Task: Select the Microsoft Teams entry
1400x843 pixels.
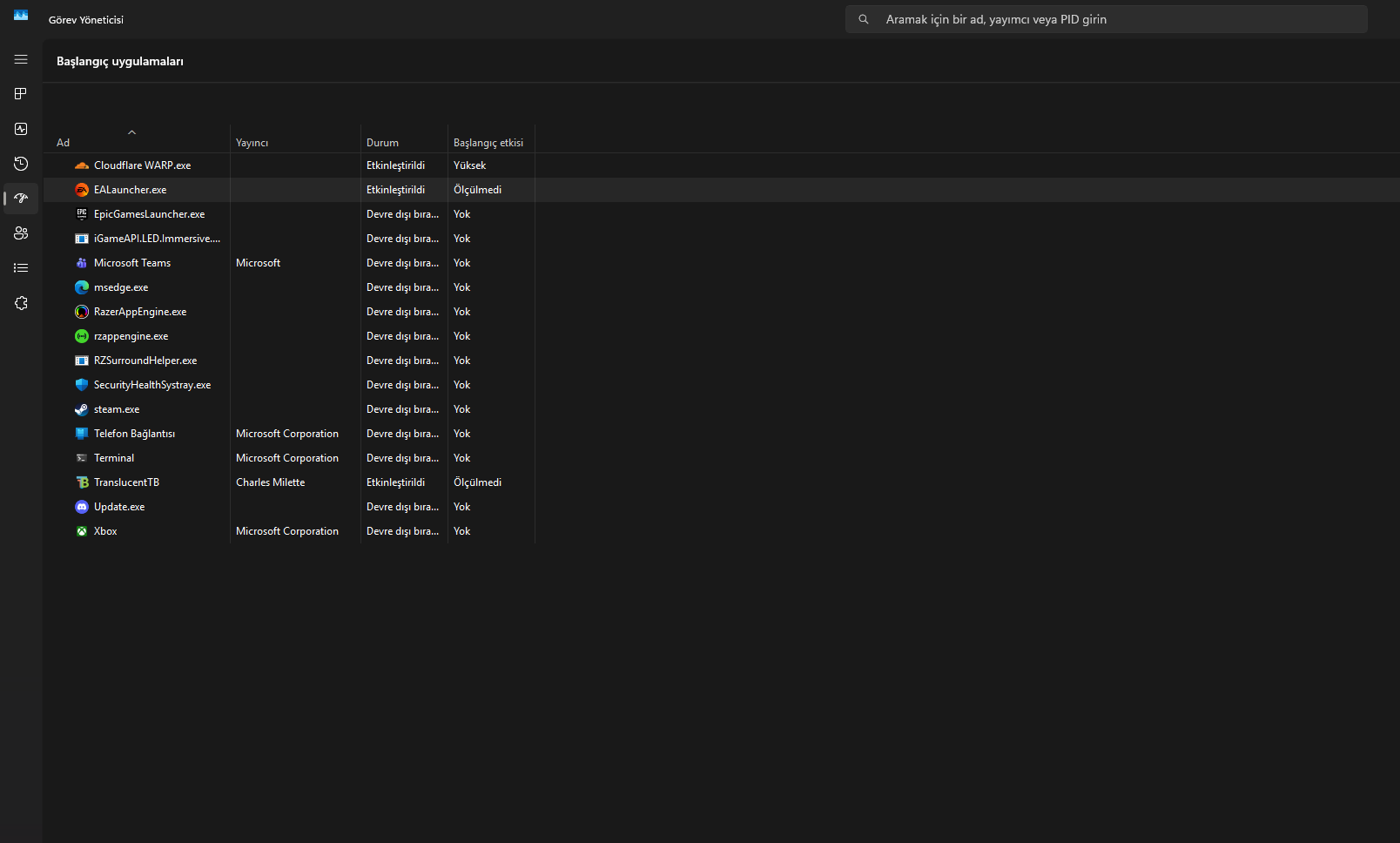Action: (x=132, y=263)
